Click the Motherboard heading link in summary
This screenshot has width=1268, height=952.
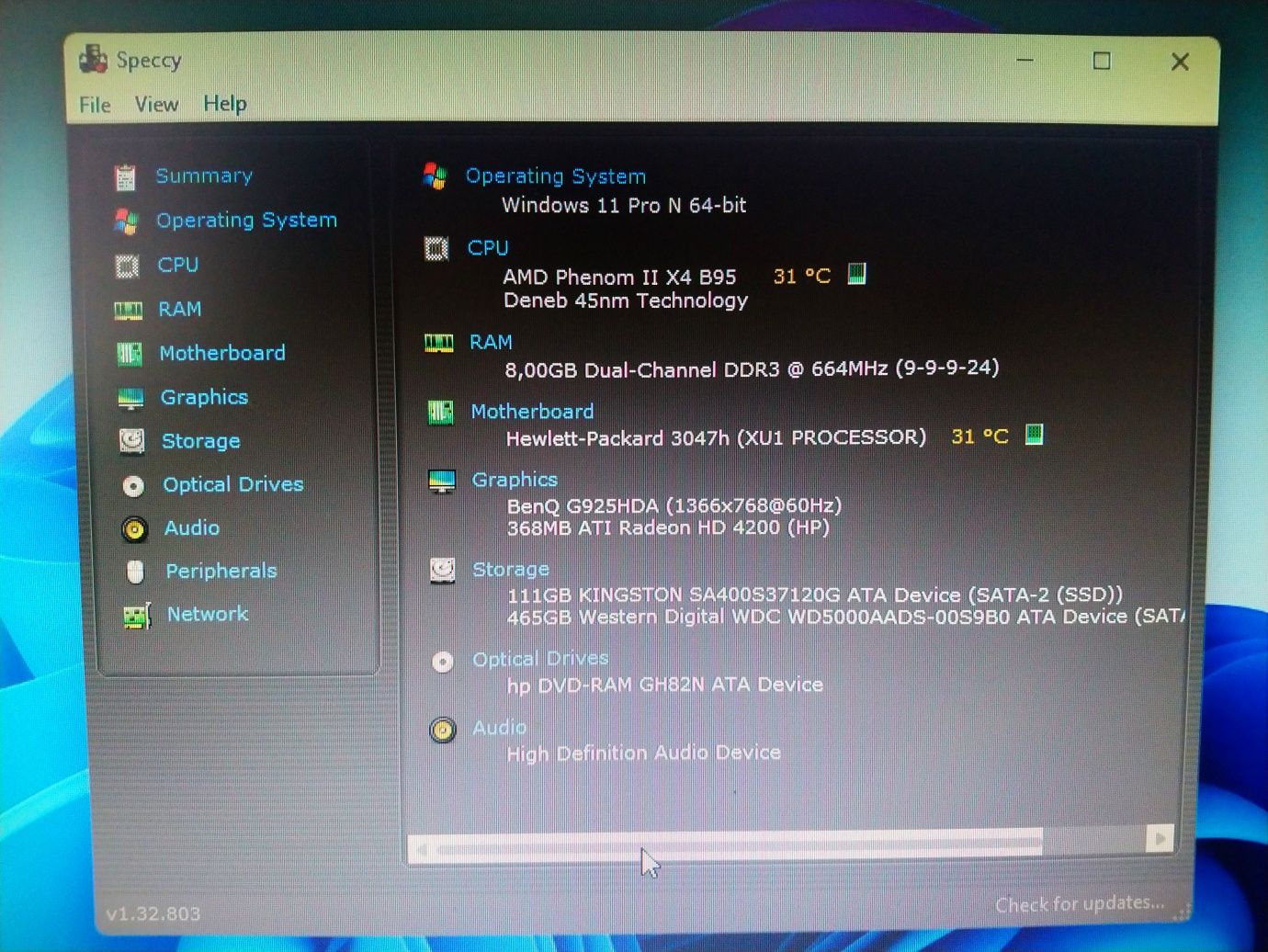tap(532, 412)
